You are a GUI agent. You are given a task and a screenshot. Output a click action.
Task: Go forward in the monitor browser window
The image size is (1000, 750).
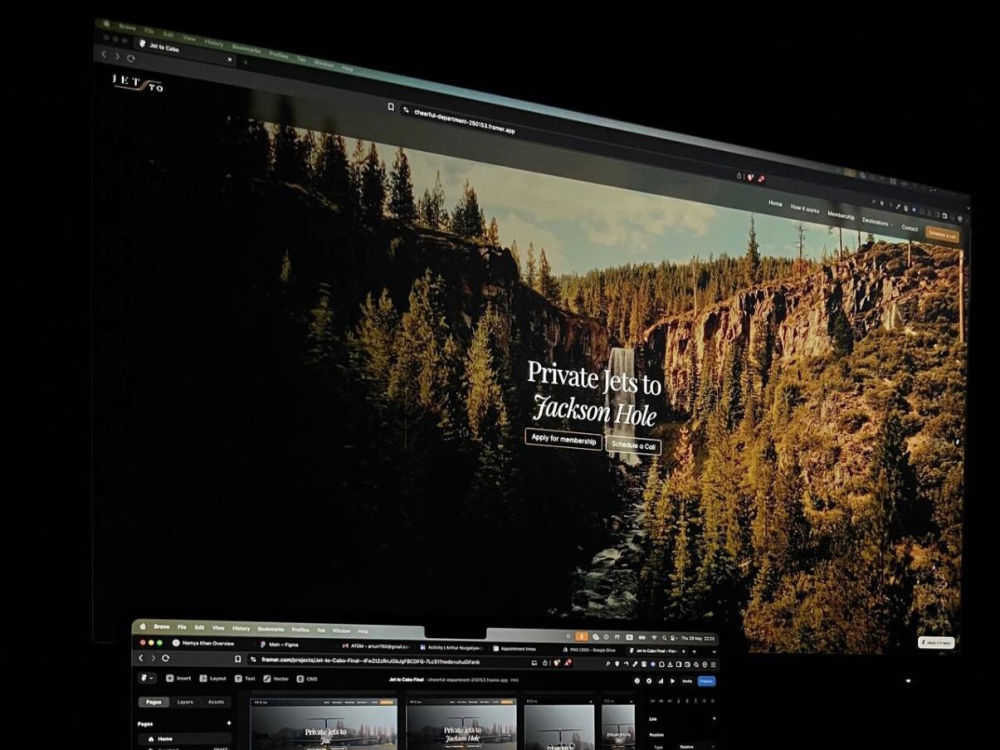tap(117, 56)
